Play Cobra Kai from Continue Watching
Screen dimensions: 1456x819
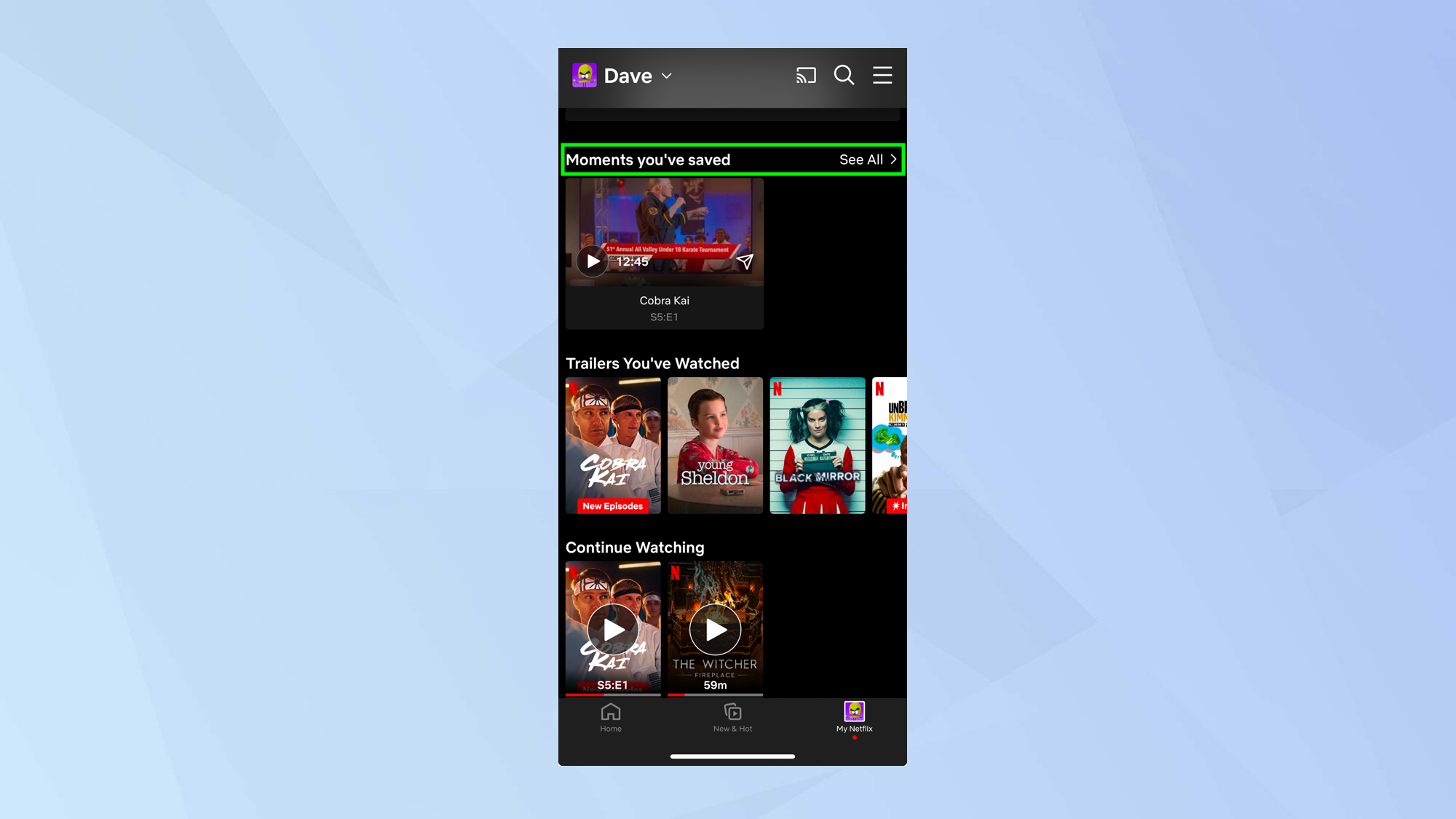point(612,629)
